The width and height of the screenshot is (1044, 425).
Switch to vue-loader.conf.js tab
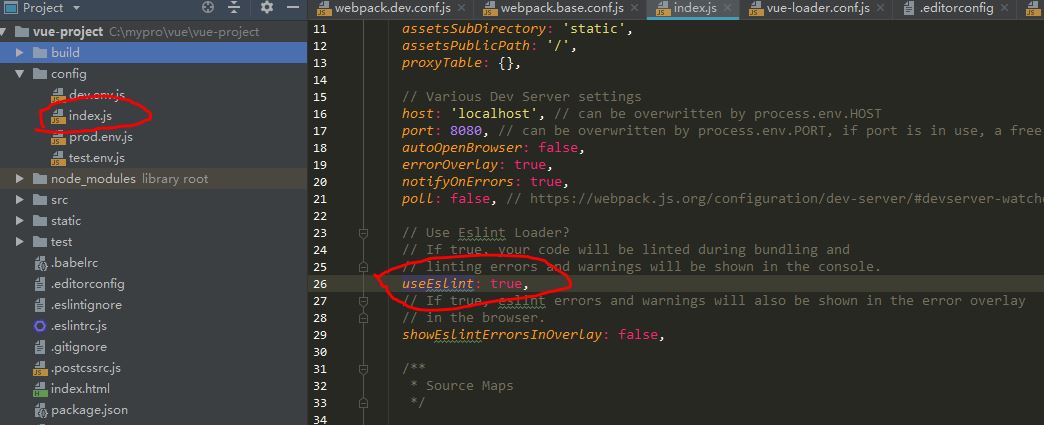coord(823,9)
